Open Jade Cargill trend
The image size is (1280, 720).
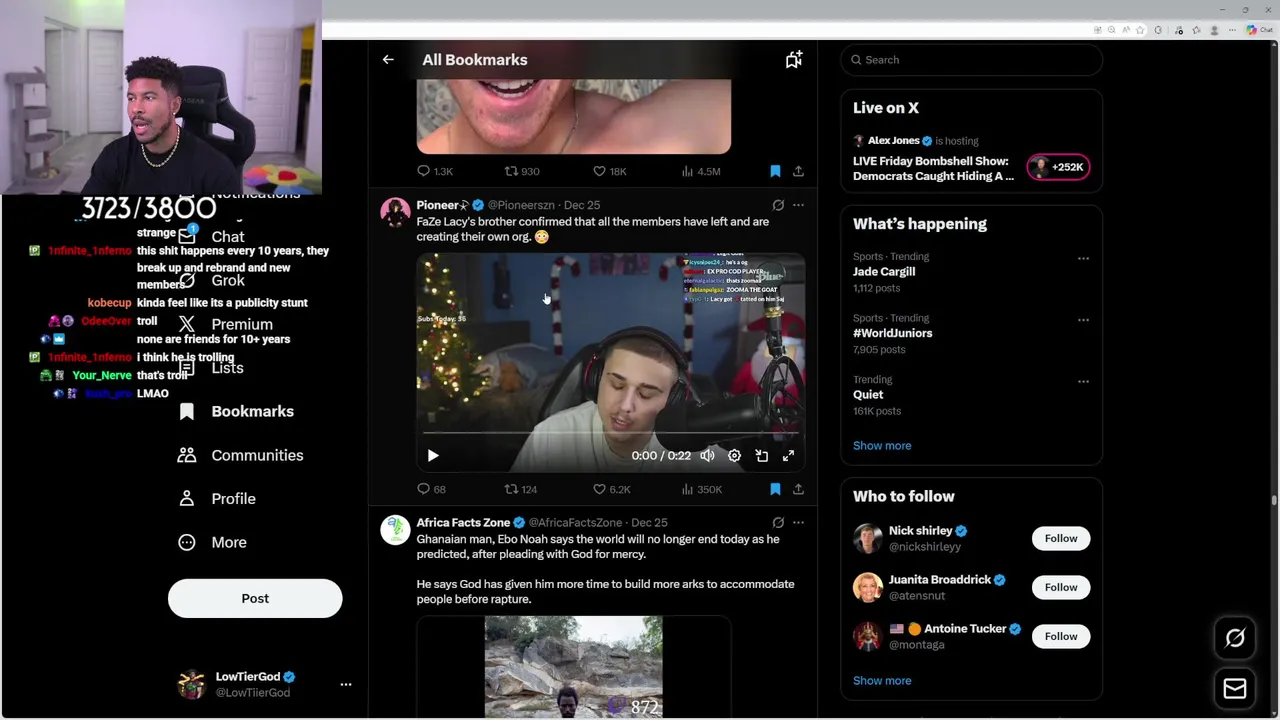coord(883,271)
